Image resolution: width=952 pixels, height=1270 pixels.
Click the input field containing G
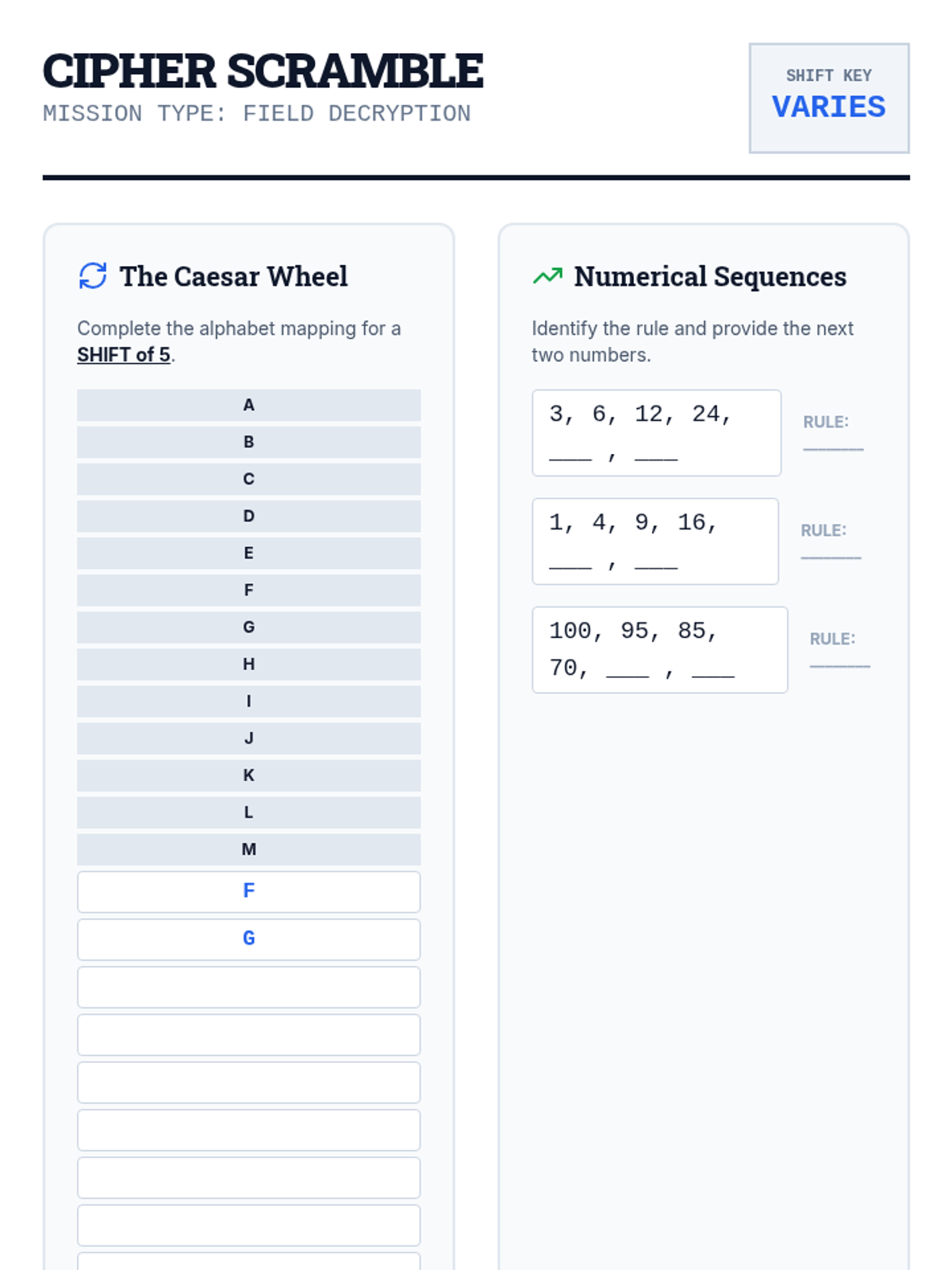[x=248, y=939]
